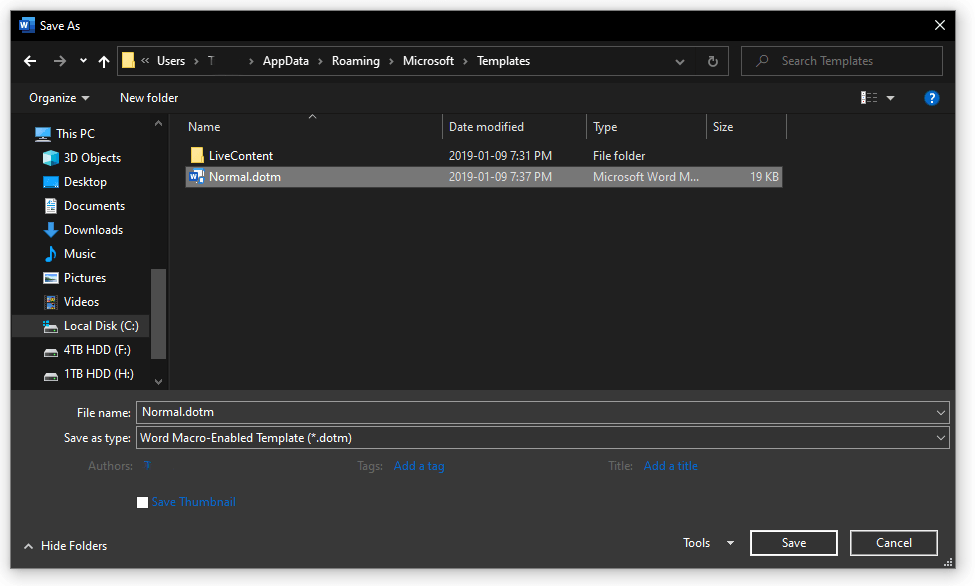Collapse the pane with Hide Folders
The image size is (975, 586).
[65, 546]
